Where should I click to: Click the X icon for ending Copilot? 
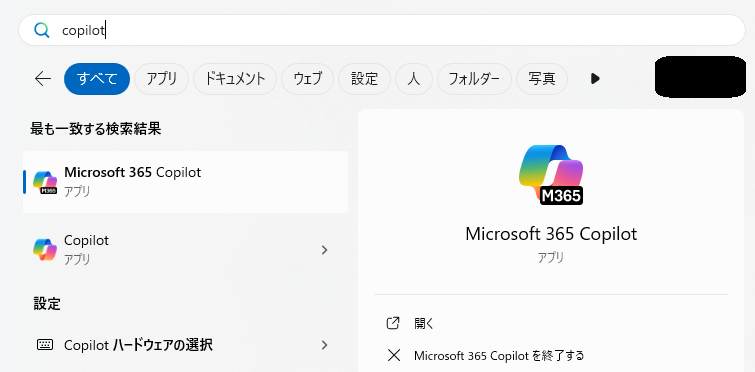[394, 356]
